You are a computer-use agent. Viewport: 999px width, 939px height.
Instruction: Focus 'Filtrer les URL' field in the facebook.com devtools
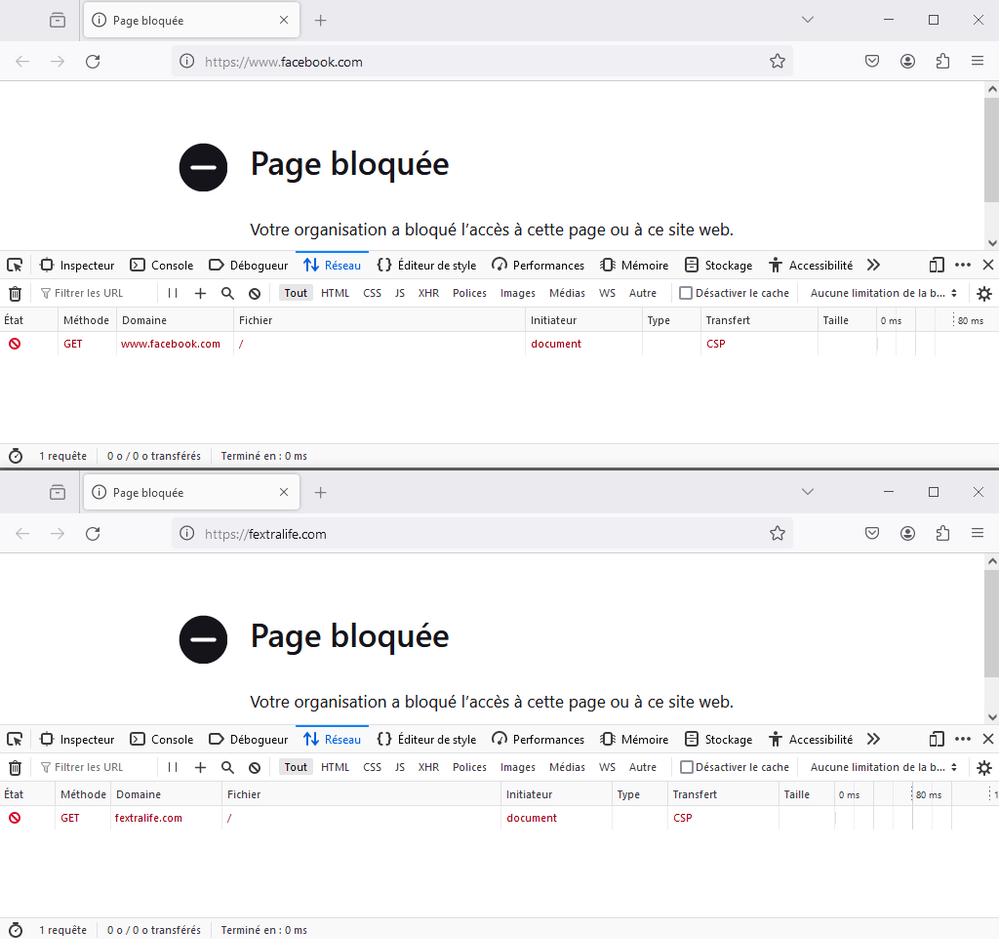click(95, 294)
